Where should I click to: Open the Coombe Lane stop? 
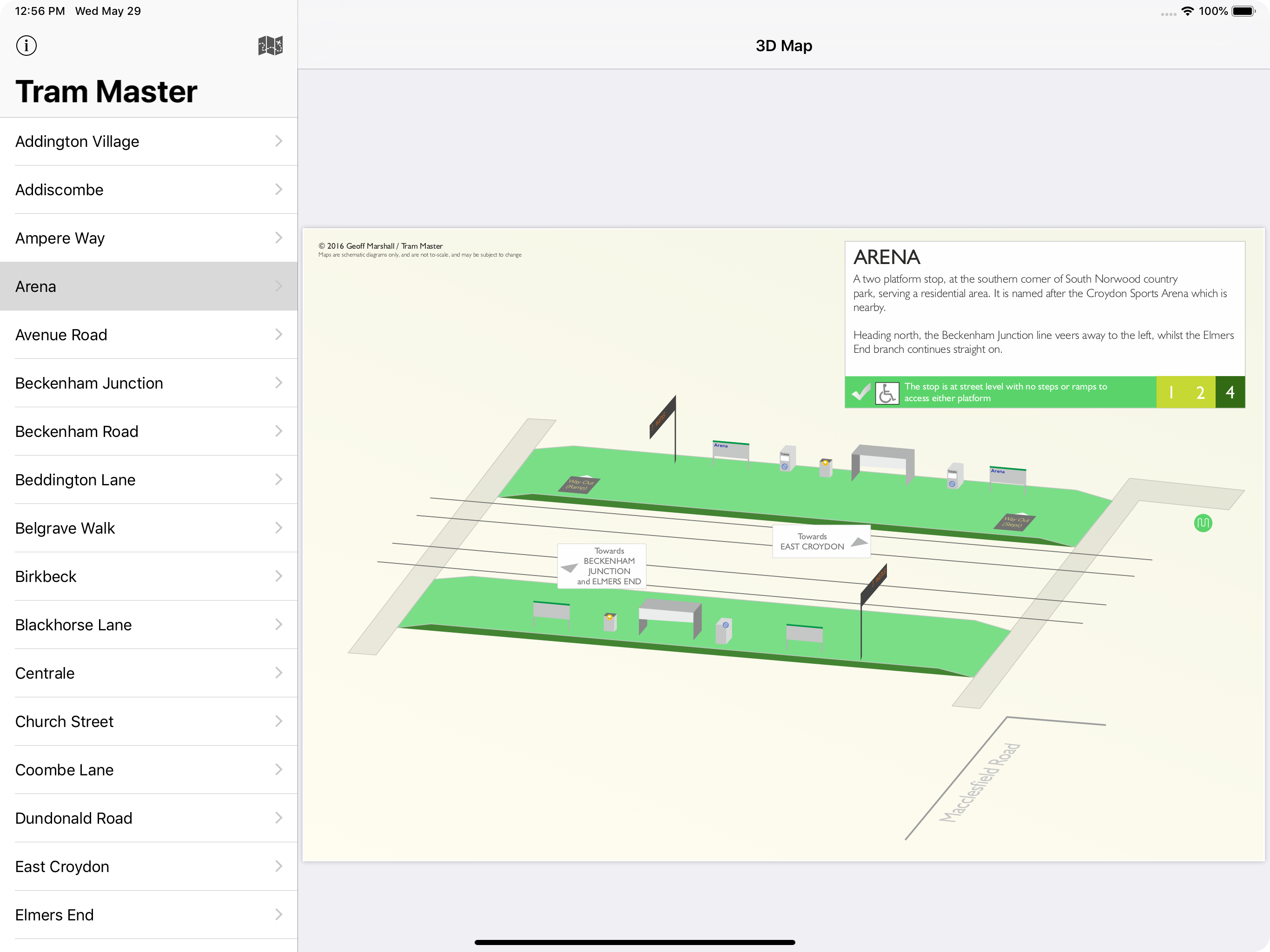tap(149, 769)
